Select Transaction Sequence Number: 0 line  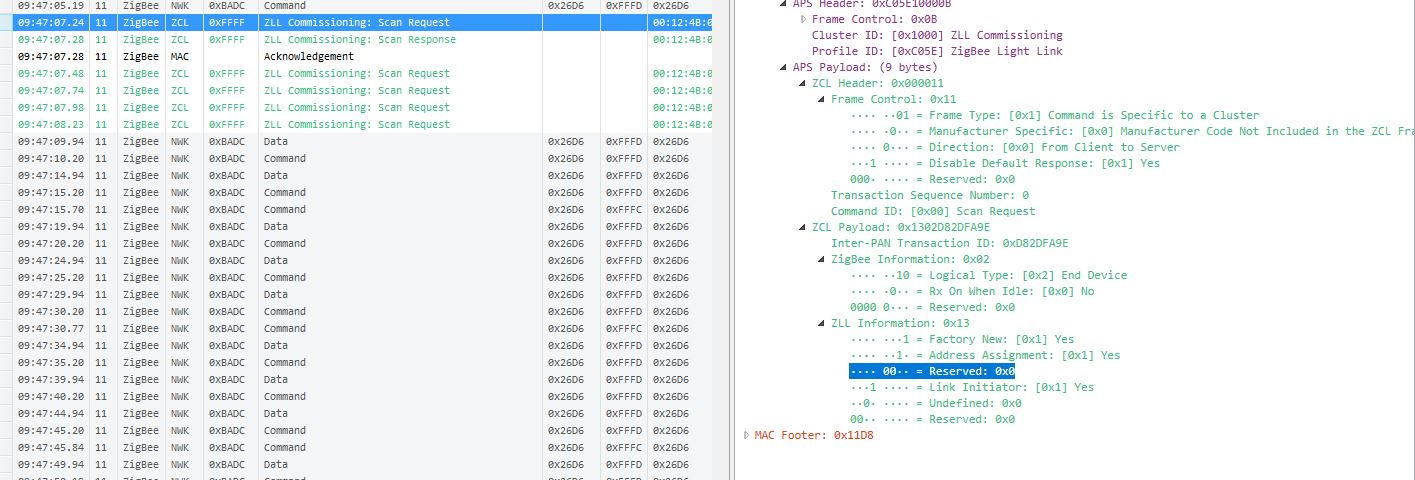point(930,195)
